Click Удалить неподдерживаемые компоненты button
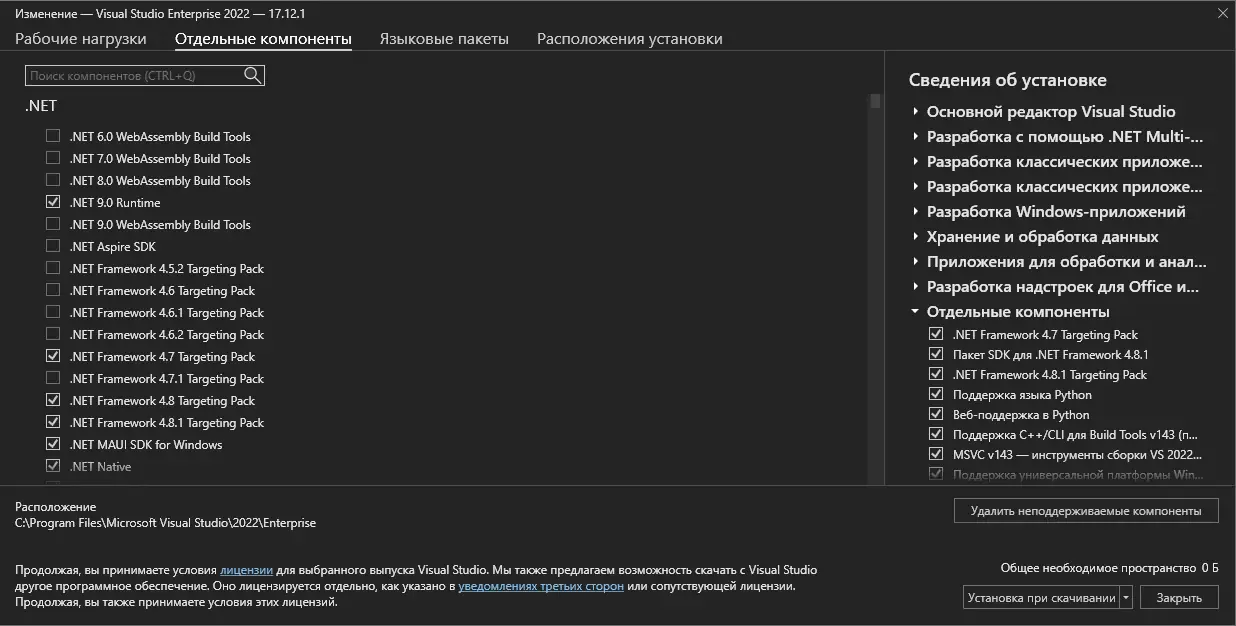The image size is (1236, 626). click(1085, 510)
